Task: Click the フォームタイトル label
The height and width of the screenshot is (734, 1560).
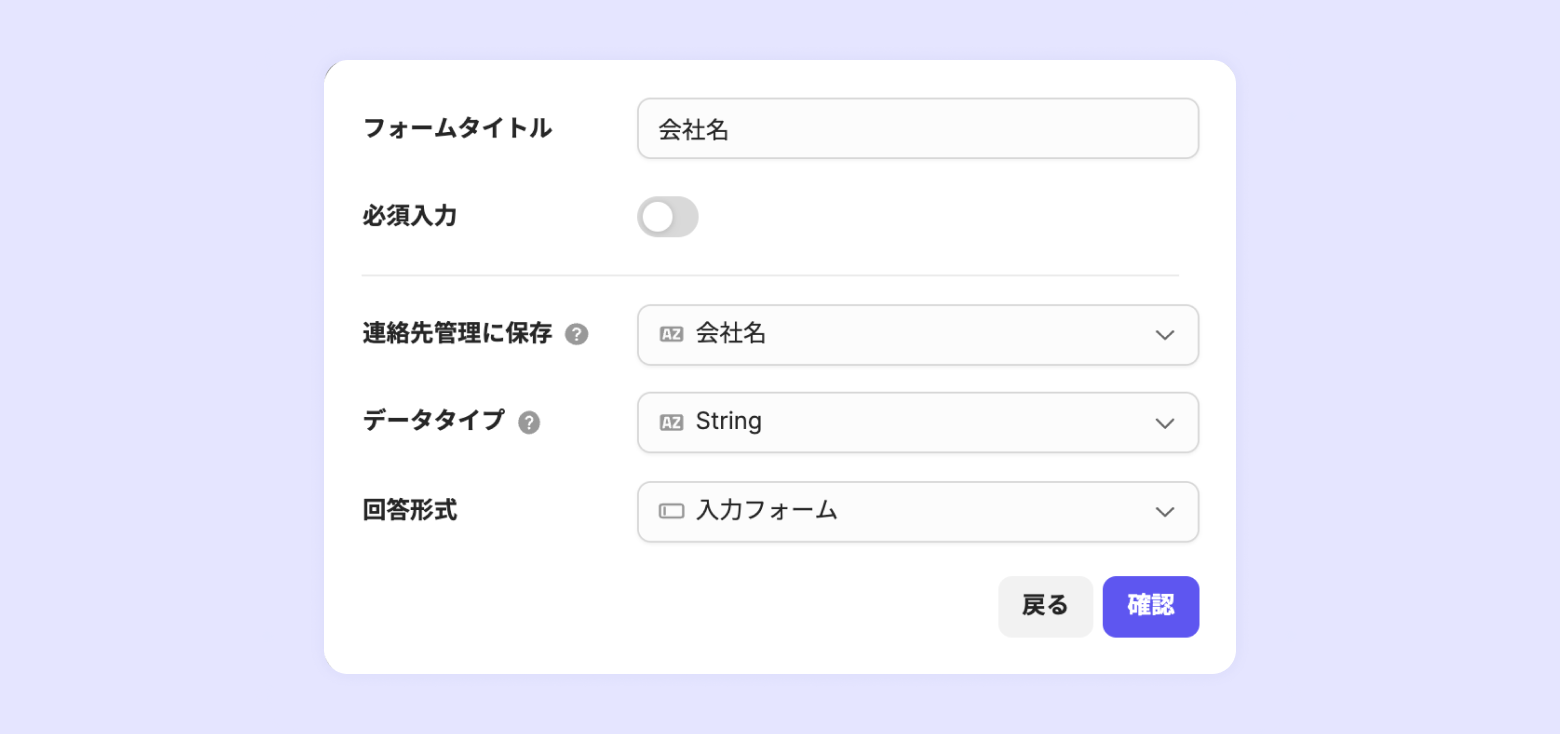Action: 457,128
